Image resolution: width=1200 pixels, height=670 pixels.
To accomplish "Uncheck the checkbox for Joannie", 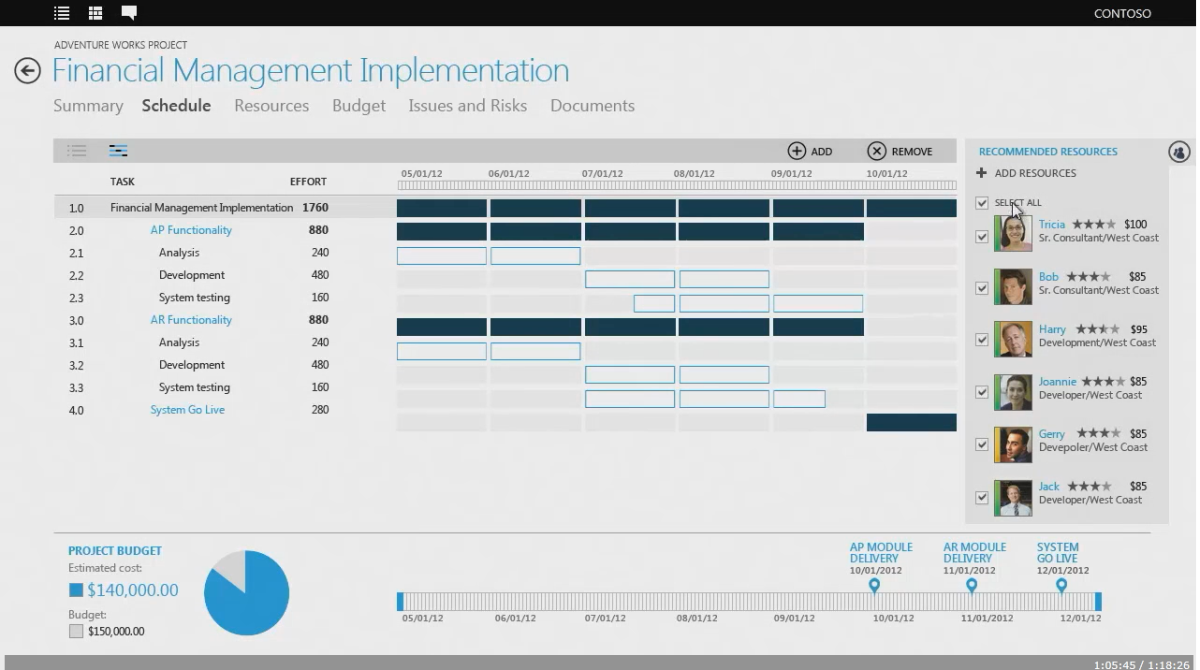I will 982,393.
